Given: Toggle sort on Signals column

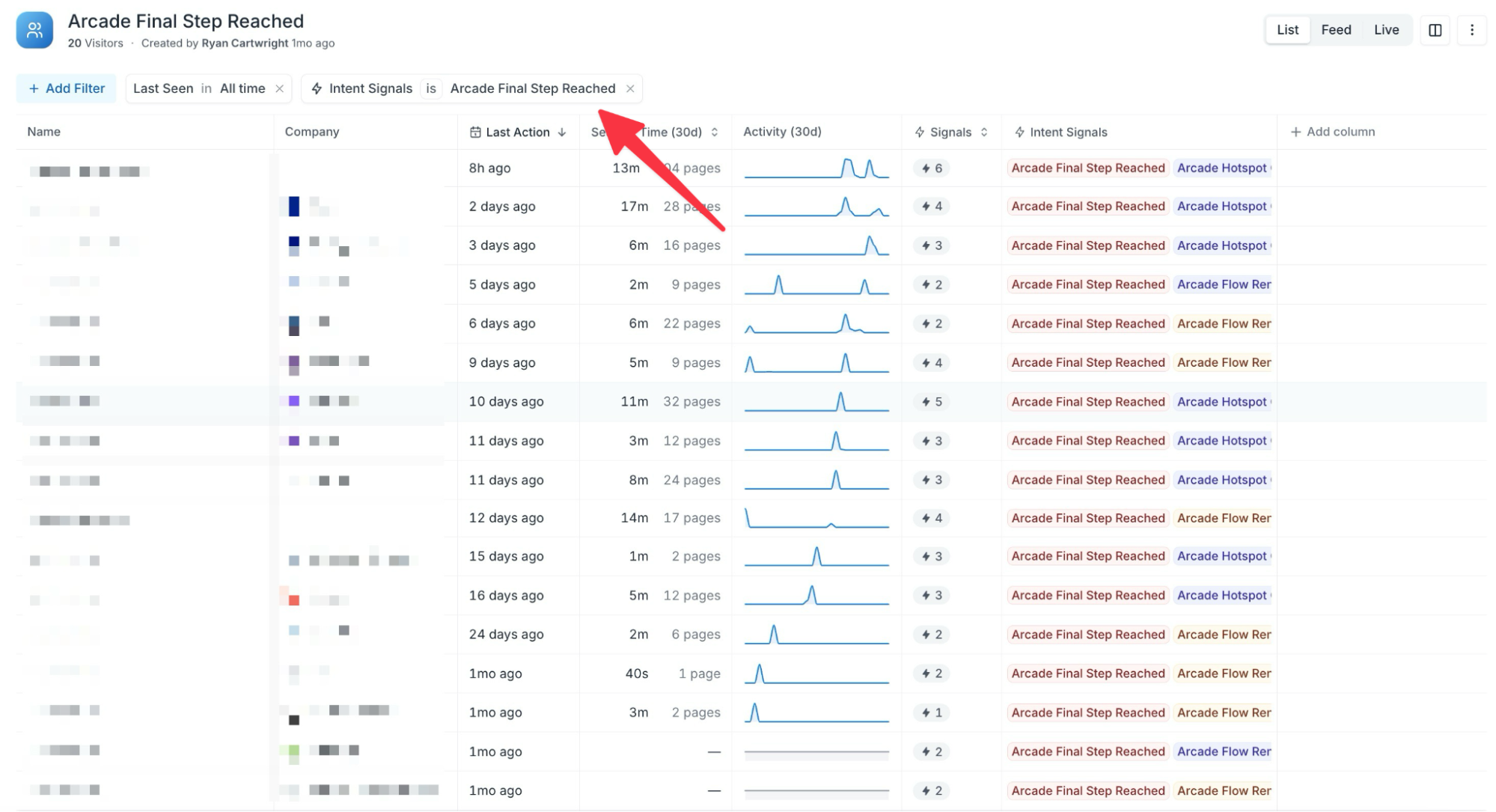Looking at the screenshot, I should [x=983, y=132].
